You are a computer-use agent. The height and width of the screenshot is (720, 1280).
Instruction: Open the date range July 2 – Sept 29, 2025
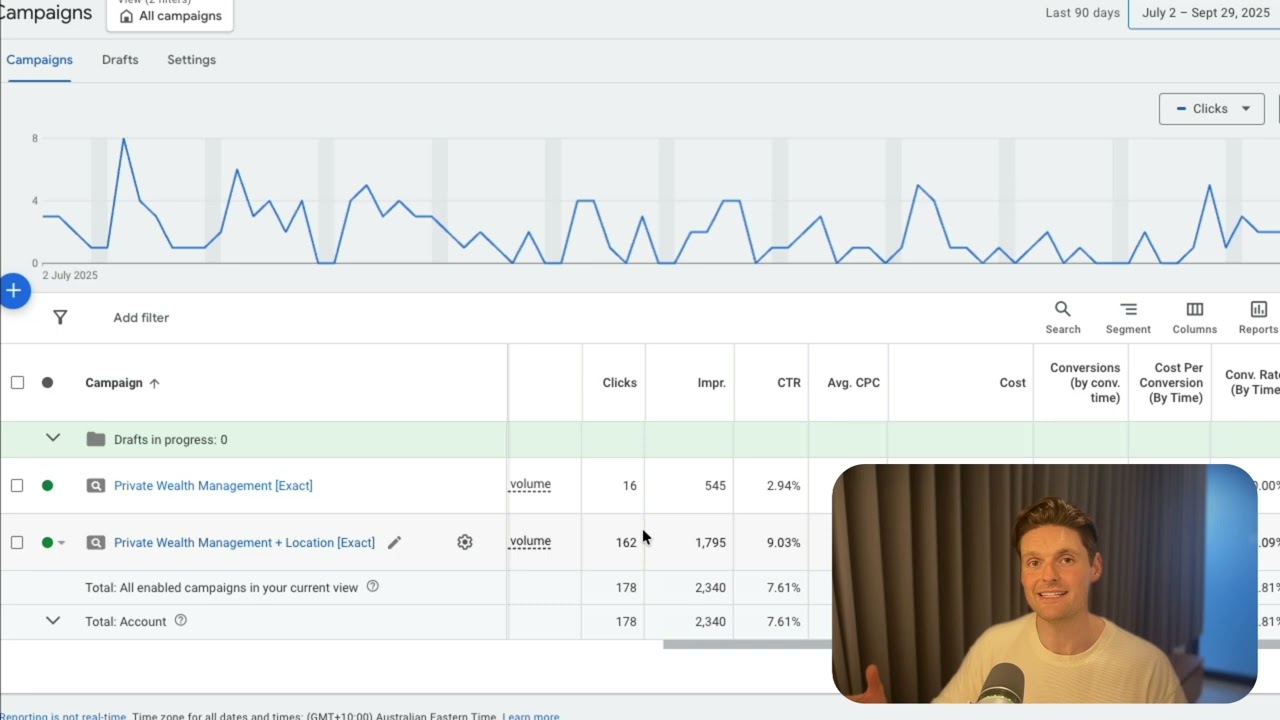click(x=1204, y=13)
